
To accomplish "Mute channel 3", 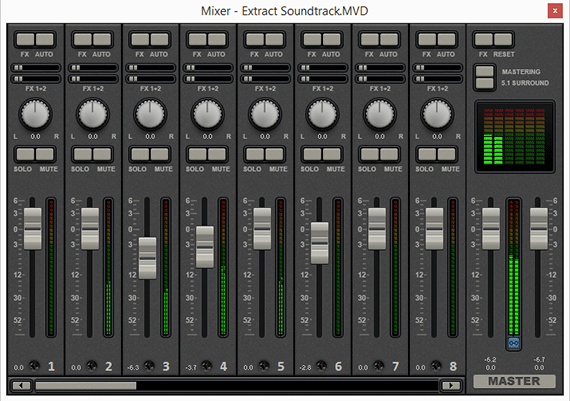I will click(159, 154).
